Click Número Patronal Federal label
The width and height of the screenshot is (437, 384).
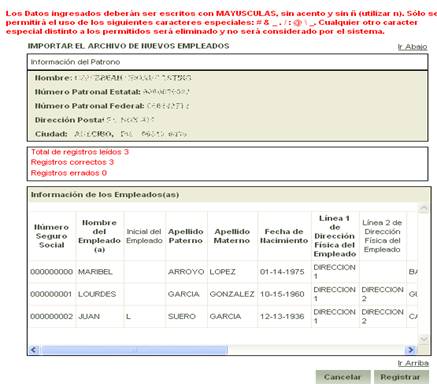point(90,106)
